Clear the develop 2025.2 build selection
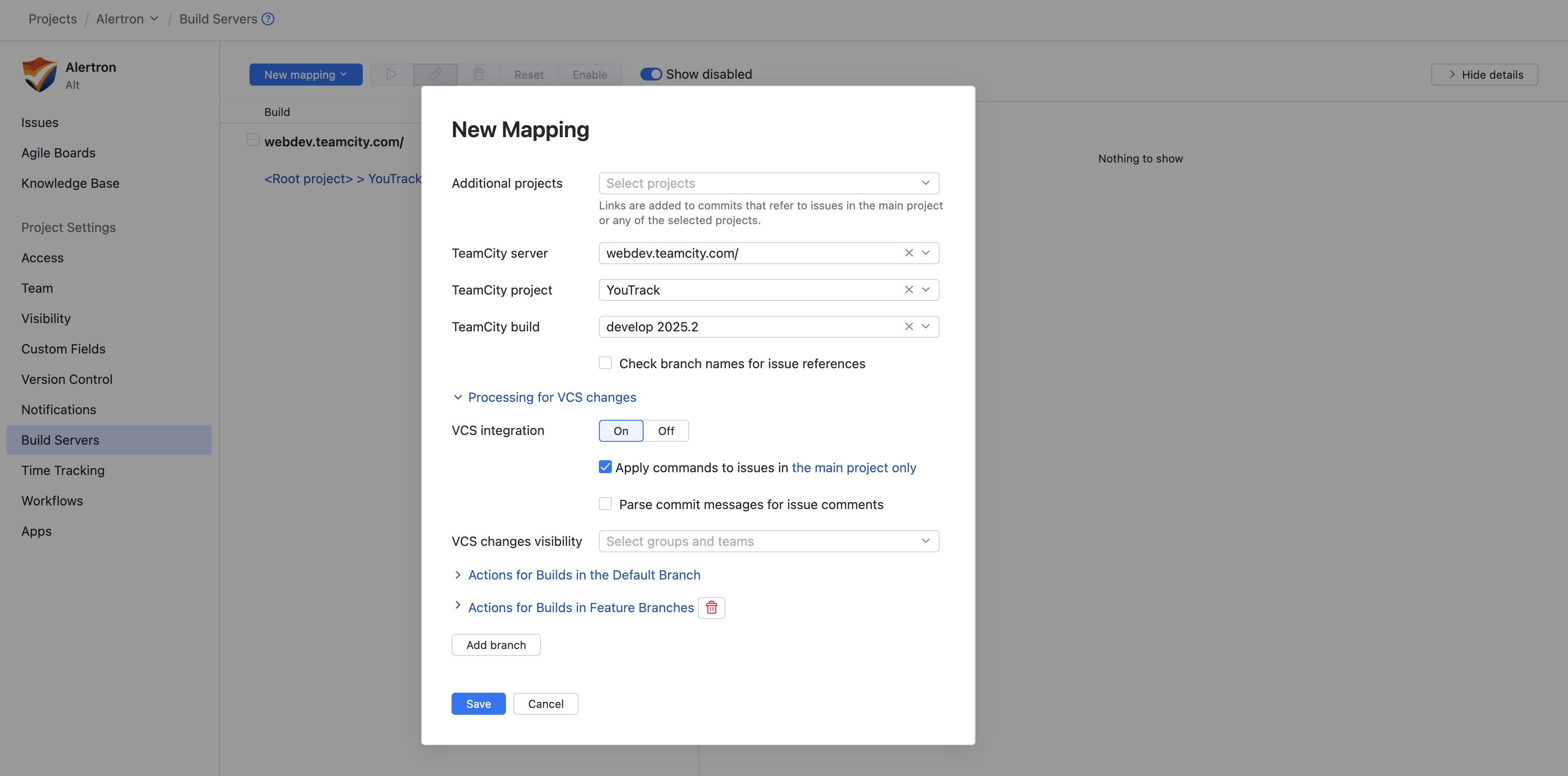1568x776 pixels. coord(908,326)
